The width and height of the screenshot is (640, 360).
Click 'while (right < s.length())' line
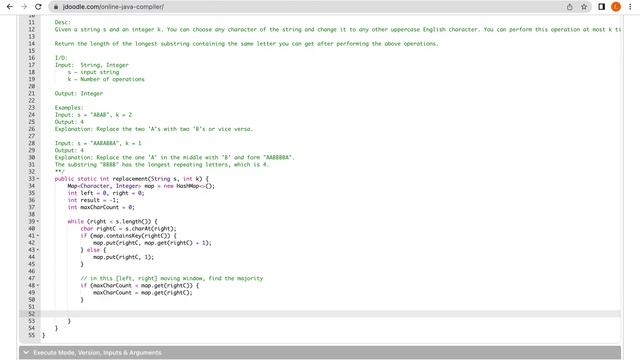tap(112, 221)
